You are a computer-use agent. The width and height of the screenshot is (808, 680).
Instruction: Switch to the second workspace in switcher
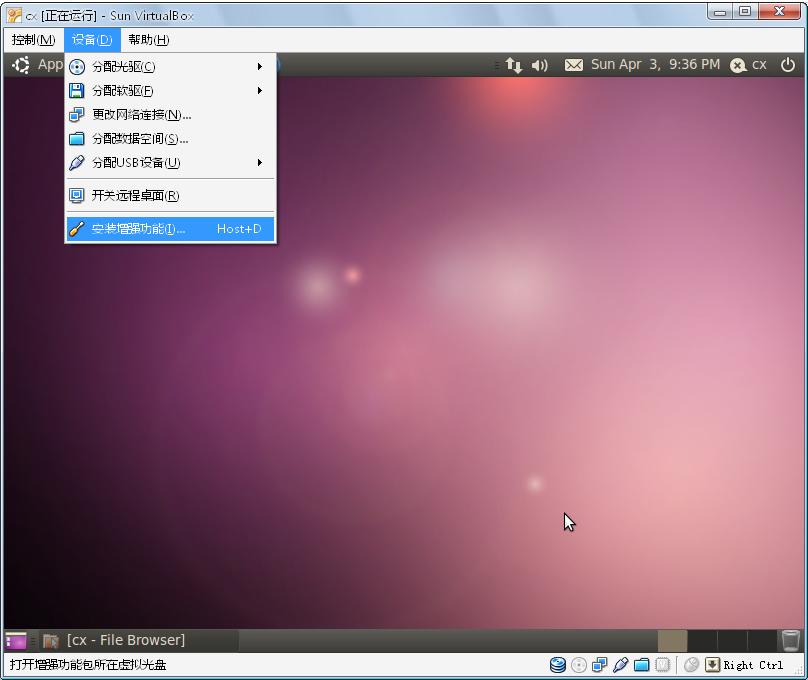click(702, 640)
